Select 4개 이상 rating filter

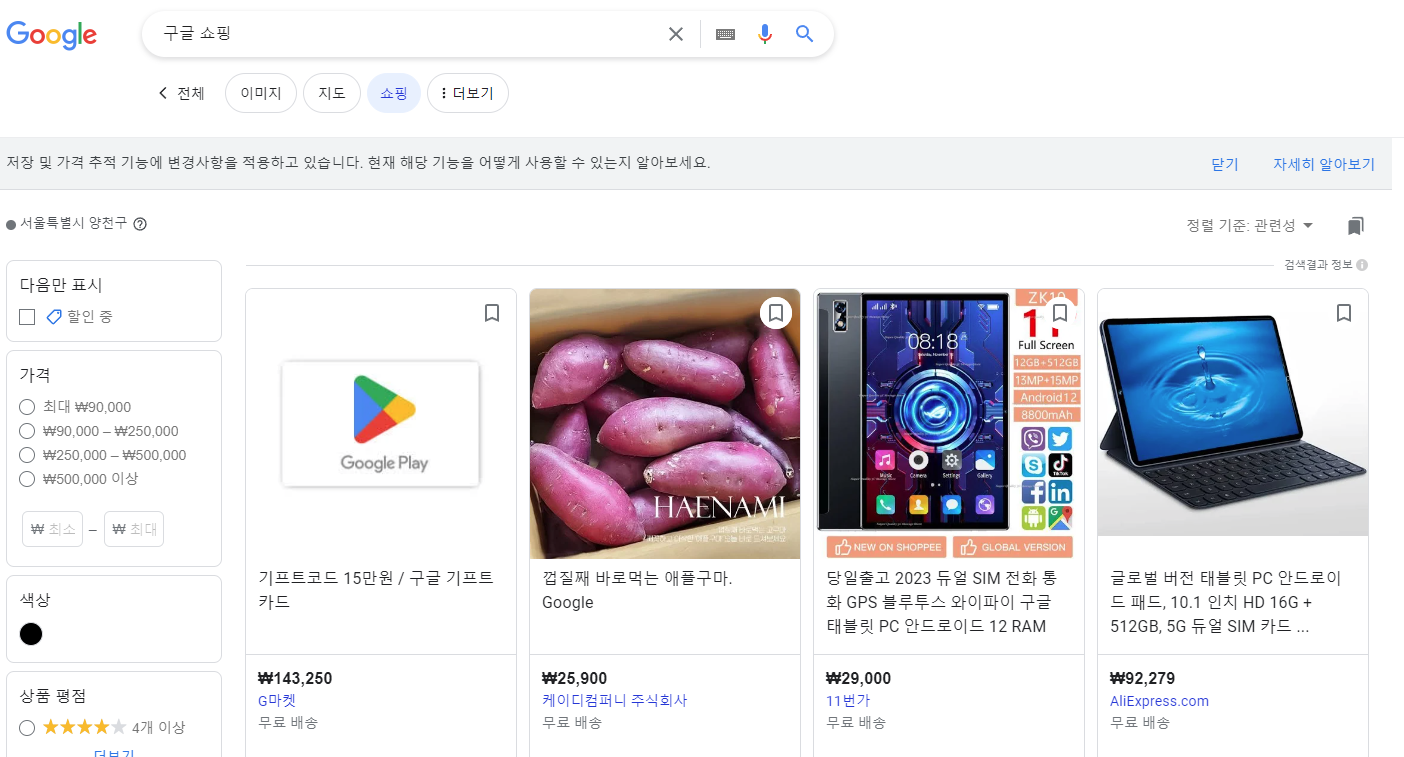pyautogui.click(x=28, y=727)
